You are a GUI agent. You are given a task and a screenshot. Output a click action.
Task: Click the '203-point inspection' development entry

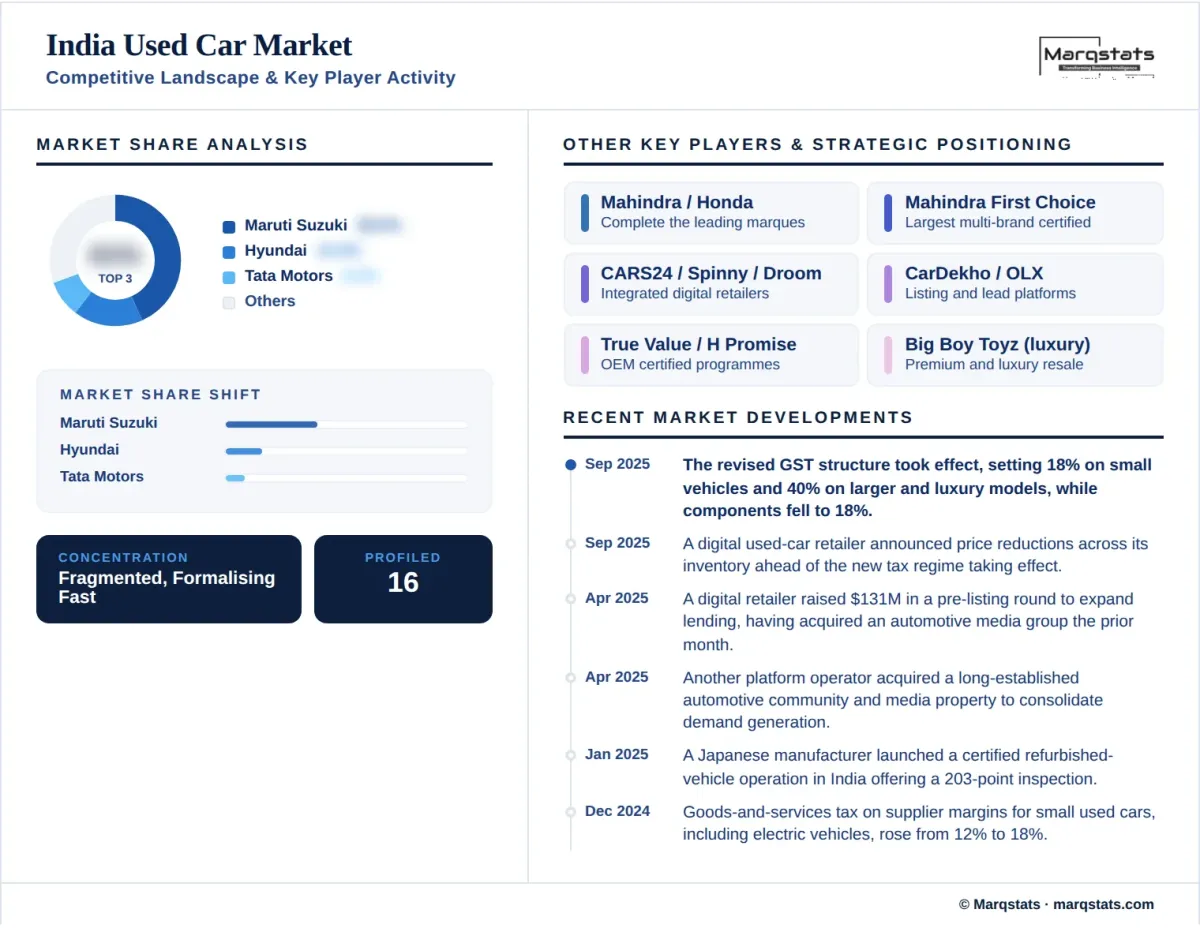[x=898, y=767]
